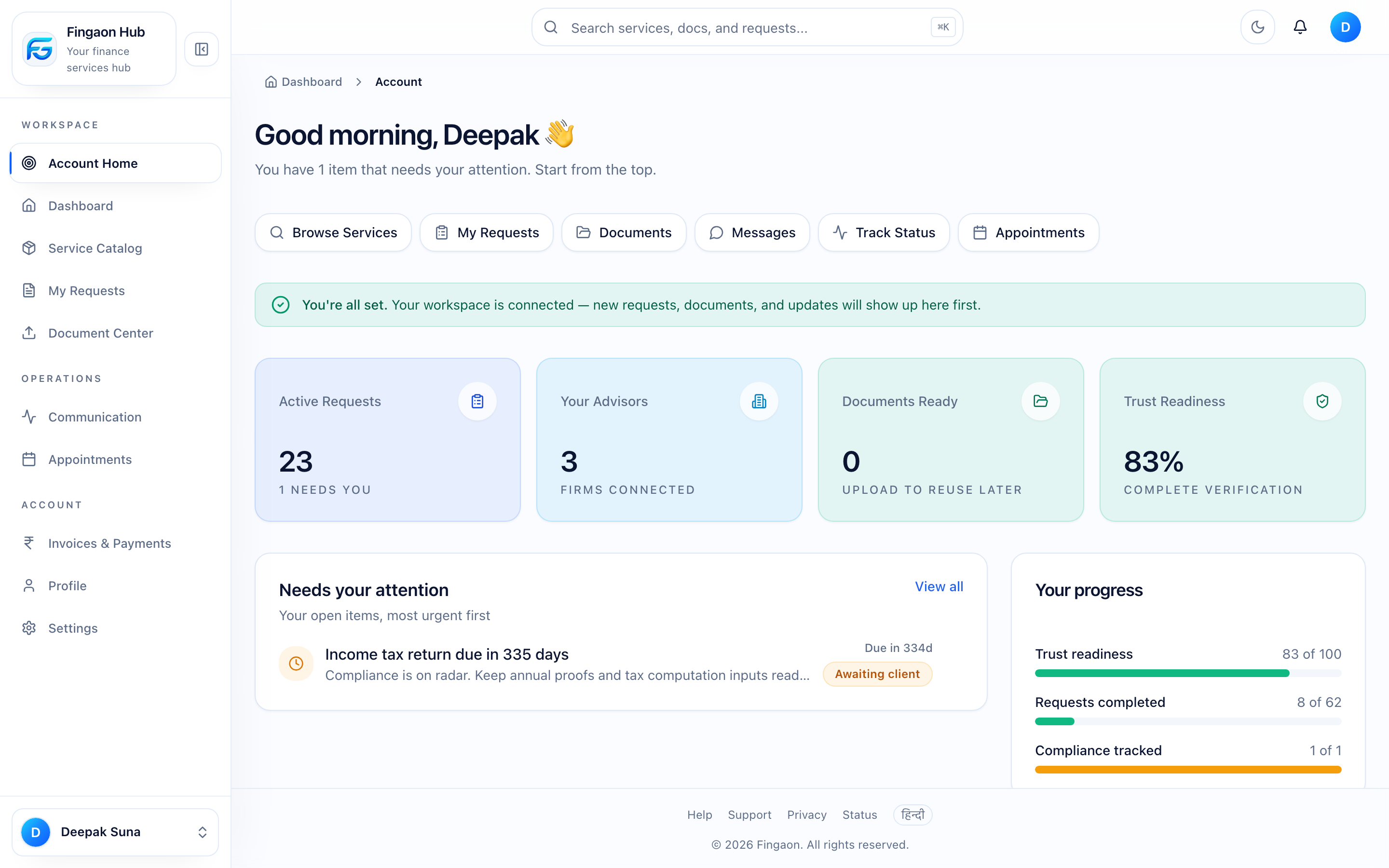This screenshot has width=1389, height=868.
Task: Open Help footer link
Action: pos(700,814)
